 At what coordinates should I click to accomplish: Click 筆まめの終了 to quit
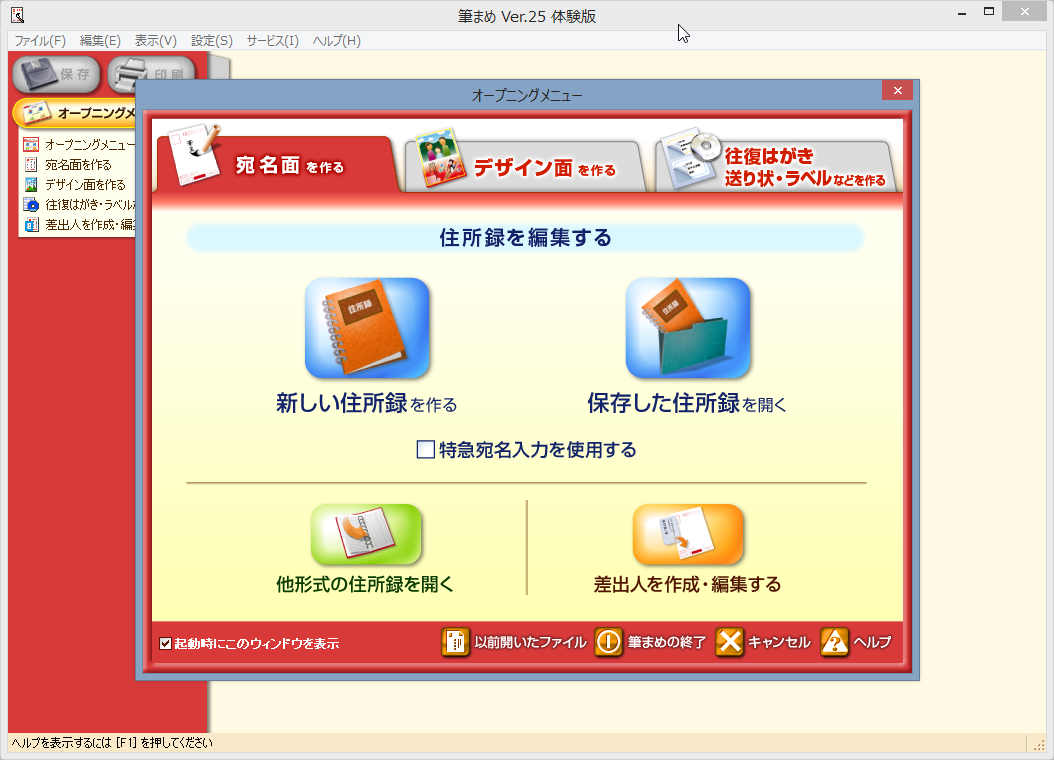(x=655, y=643)
